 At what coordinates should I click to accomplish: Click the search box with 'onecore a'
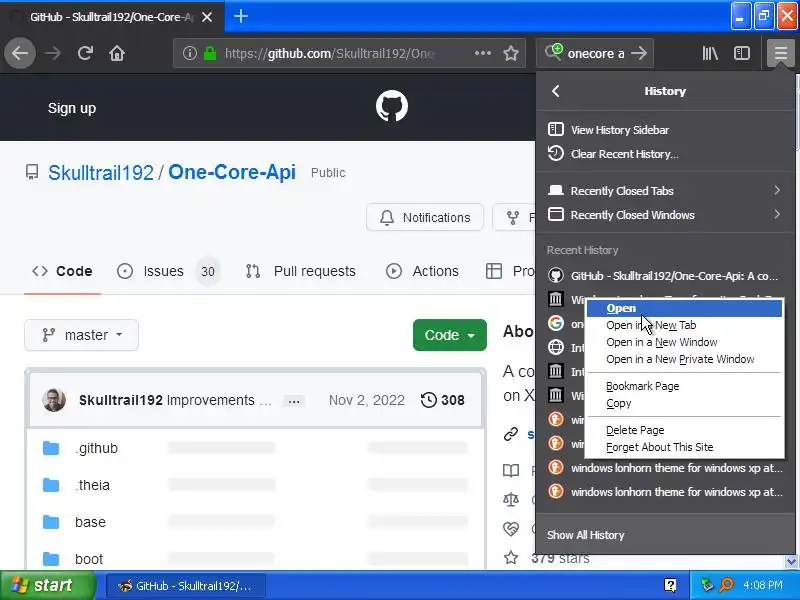(595, 53)
